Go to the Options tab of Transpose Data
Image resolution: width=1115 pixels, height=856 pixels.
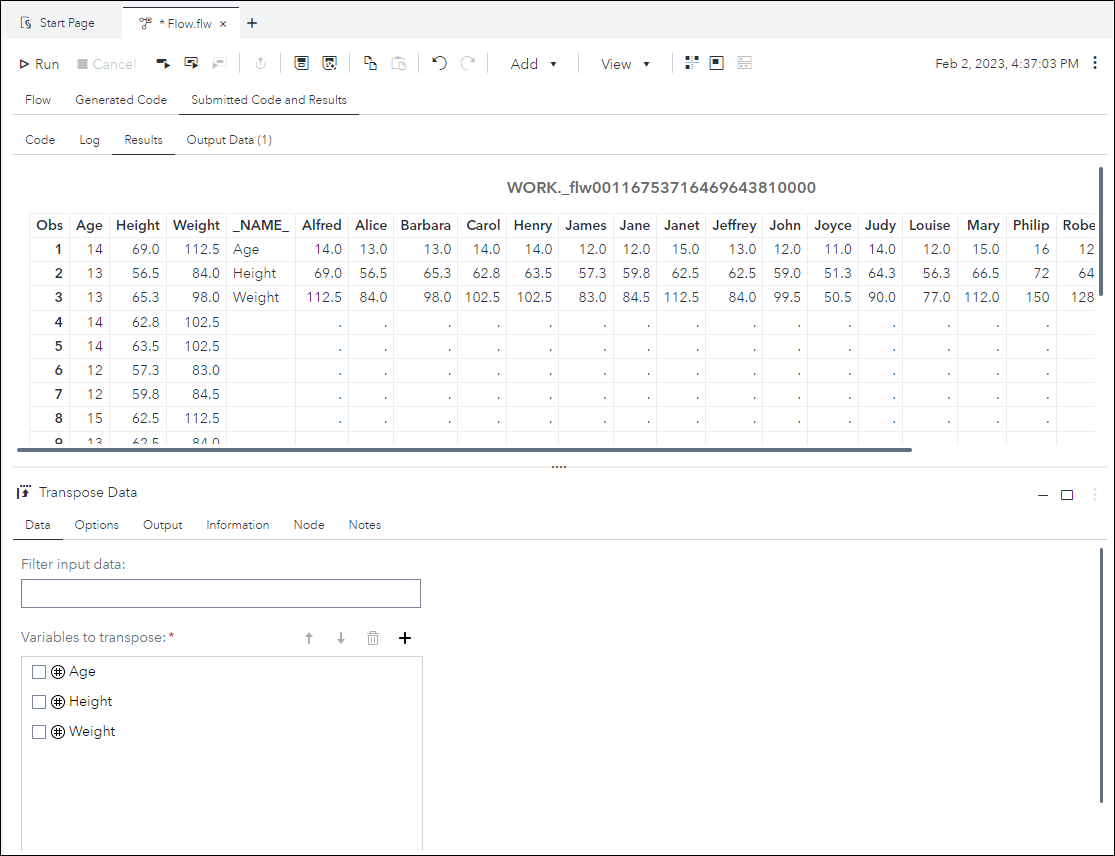click(x=97, y=525)
